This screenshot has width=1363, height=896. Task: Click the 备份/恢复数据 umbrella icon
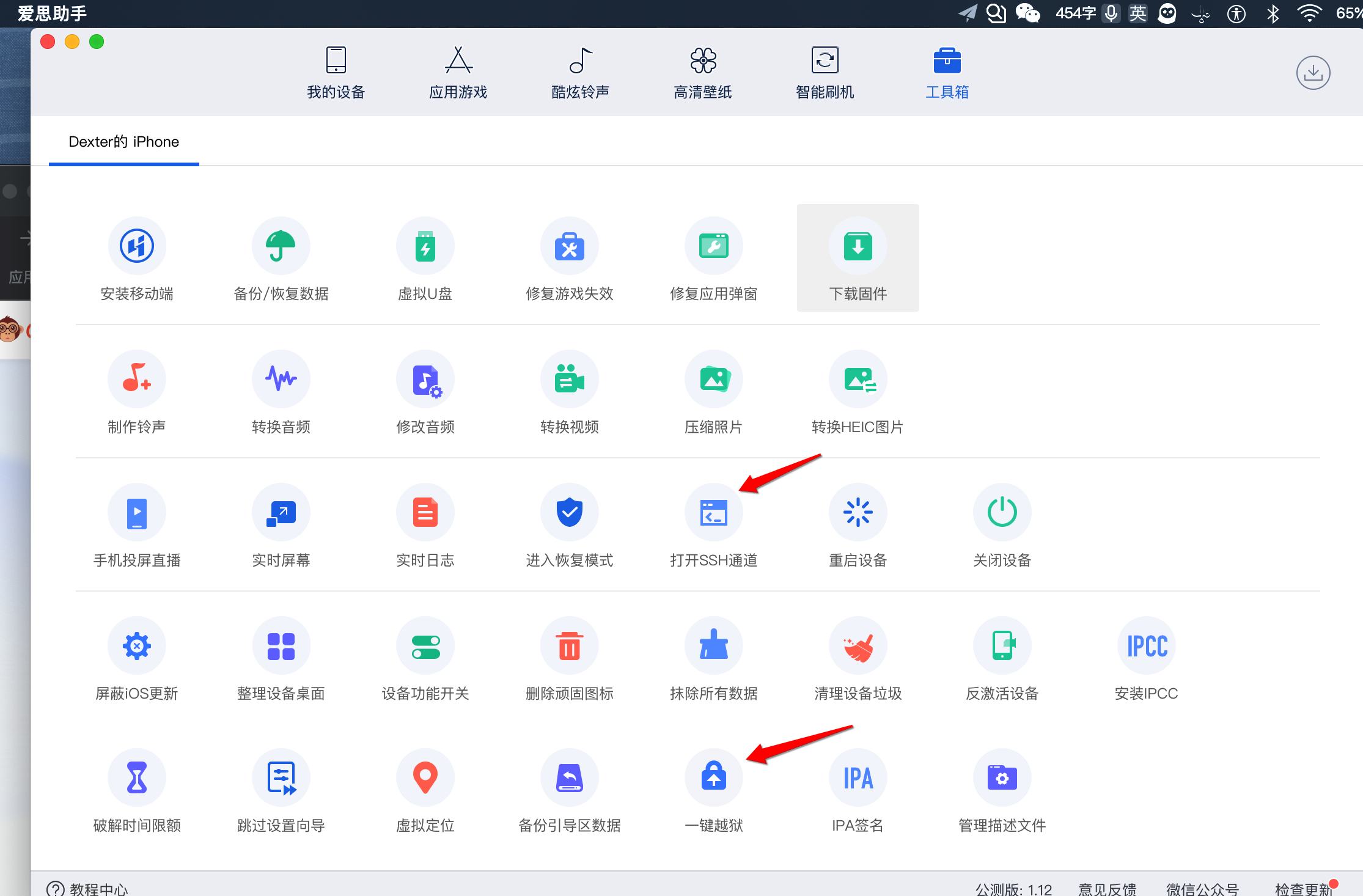(281, 247)
